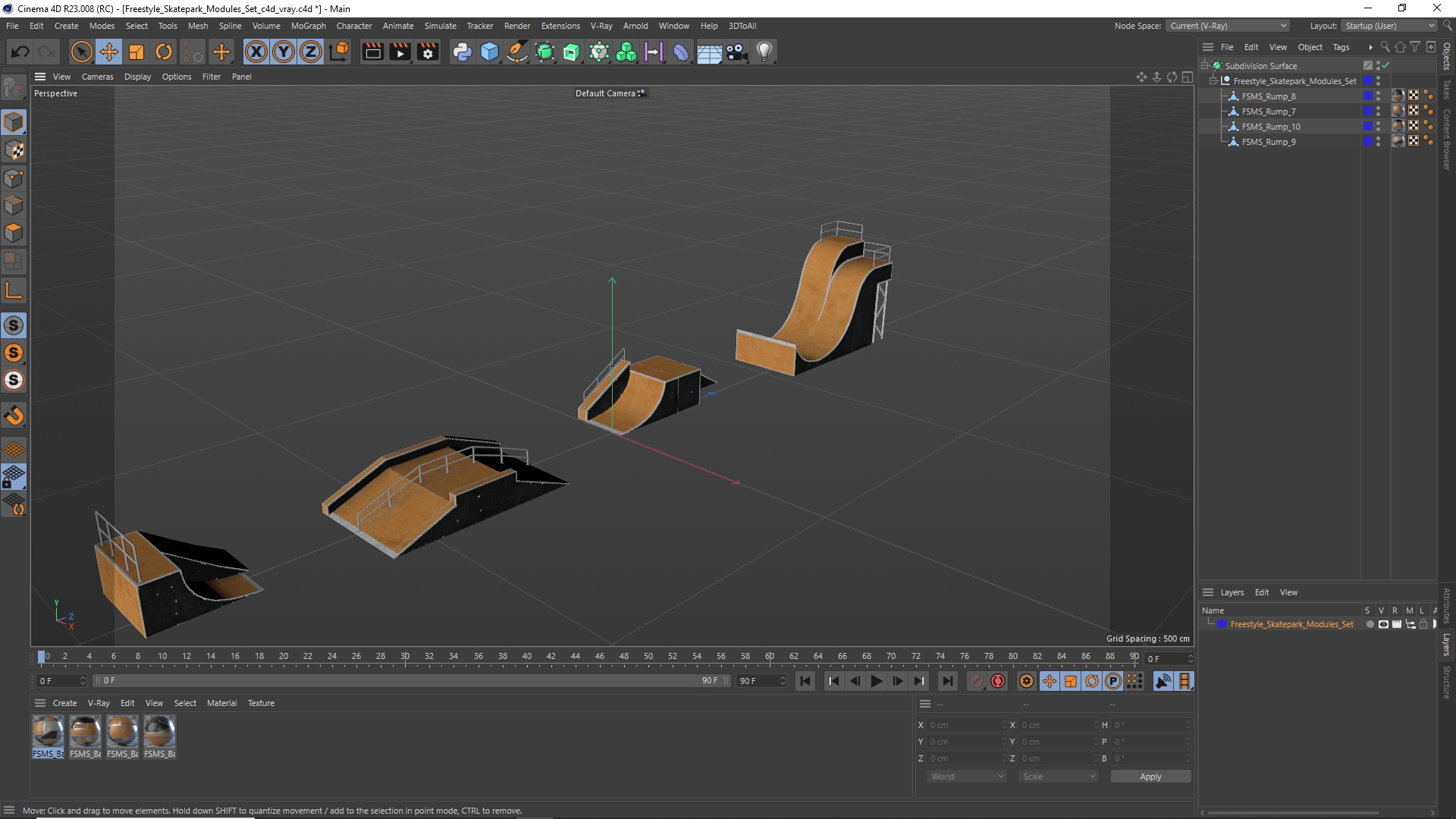Open the Layout Startup dropdown
This screenshot has width=1456, height=819.
pyautogui.click(x=1389, y=26)
